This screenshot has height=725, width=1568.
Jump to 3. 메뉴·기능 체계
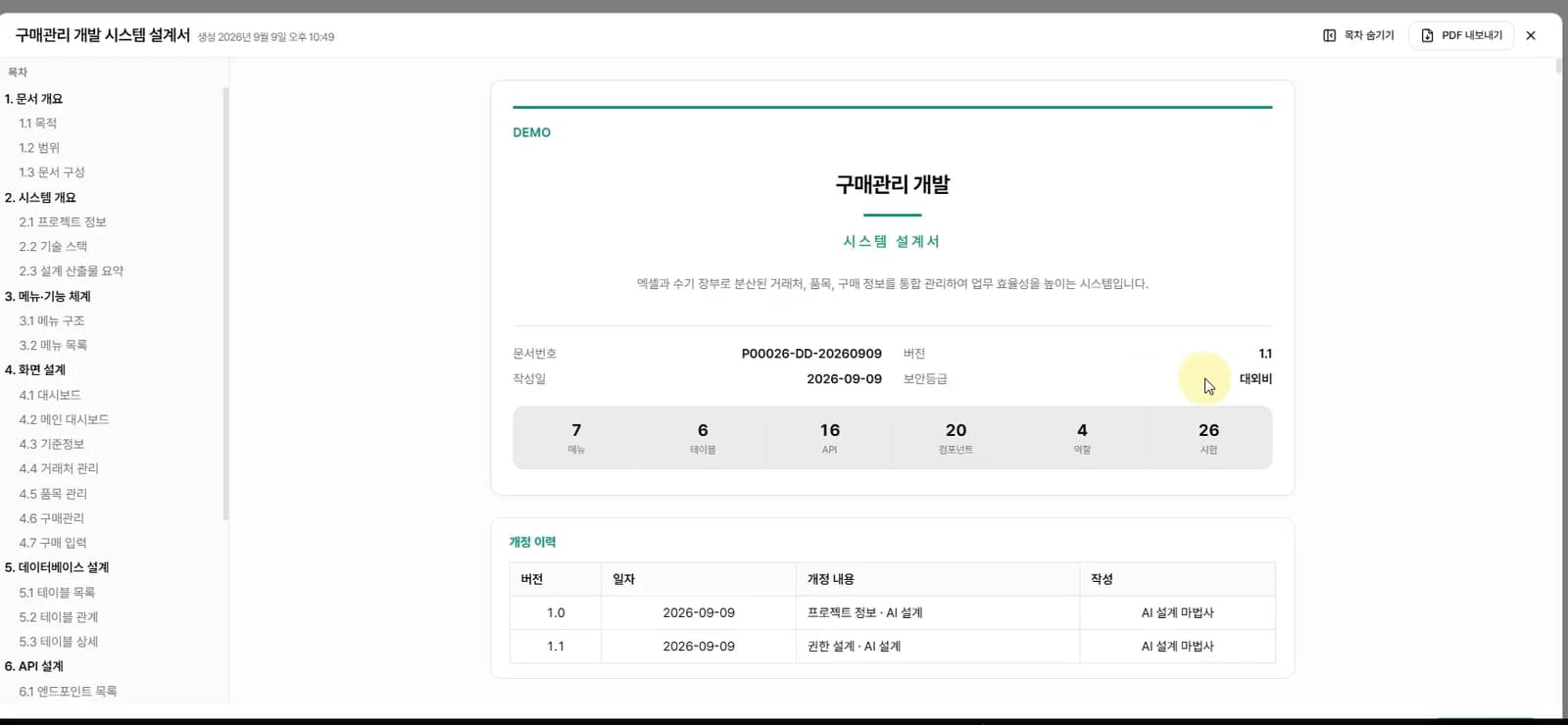[48, 297]
